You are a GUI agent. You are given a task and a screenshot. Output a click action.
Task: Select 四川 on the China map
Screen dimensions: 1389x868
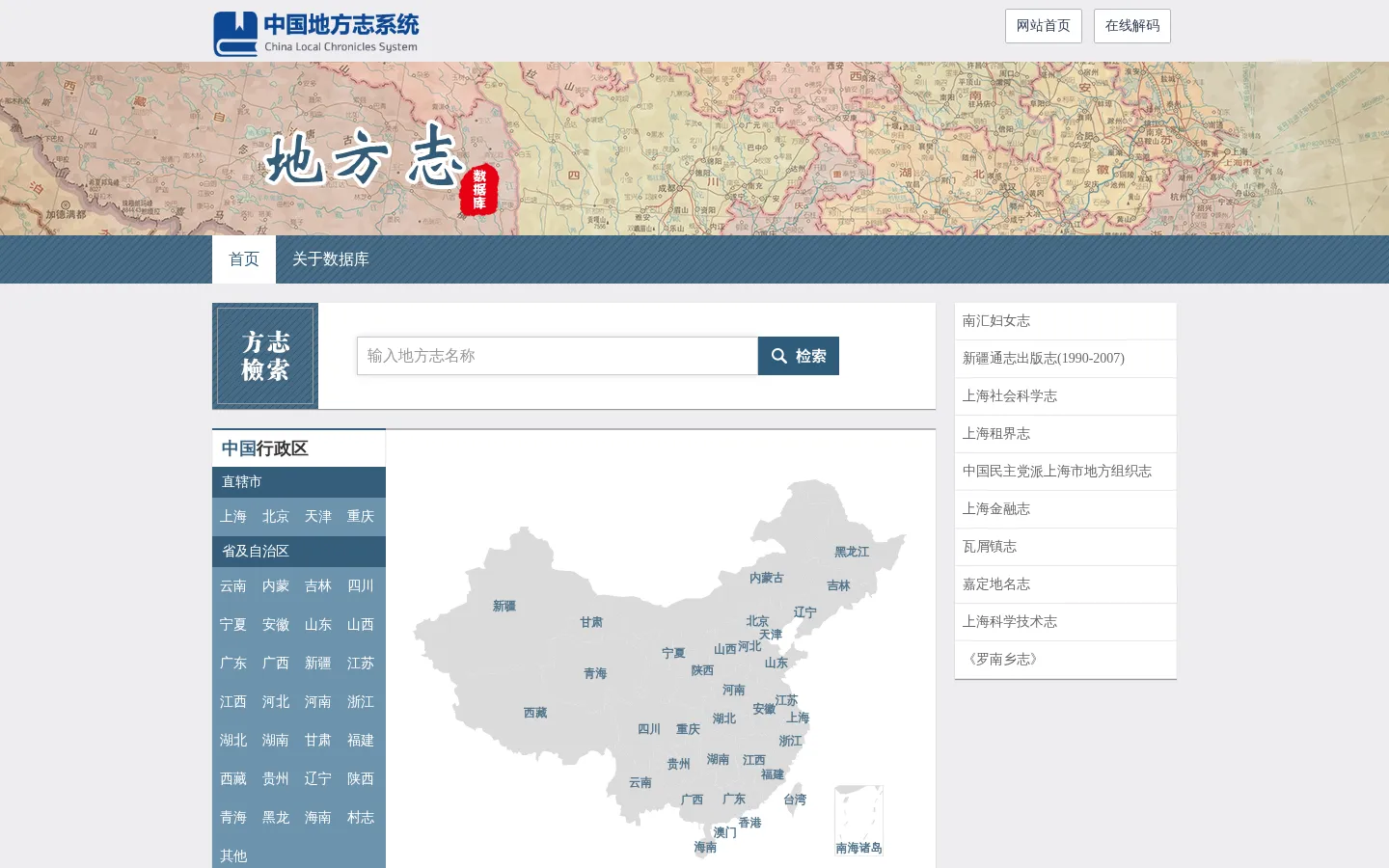(x=649, y=729)
